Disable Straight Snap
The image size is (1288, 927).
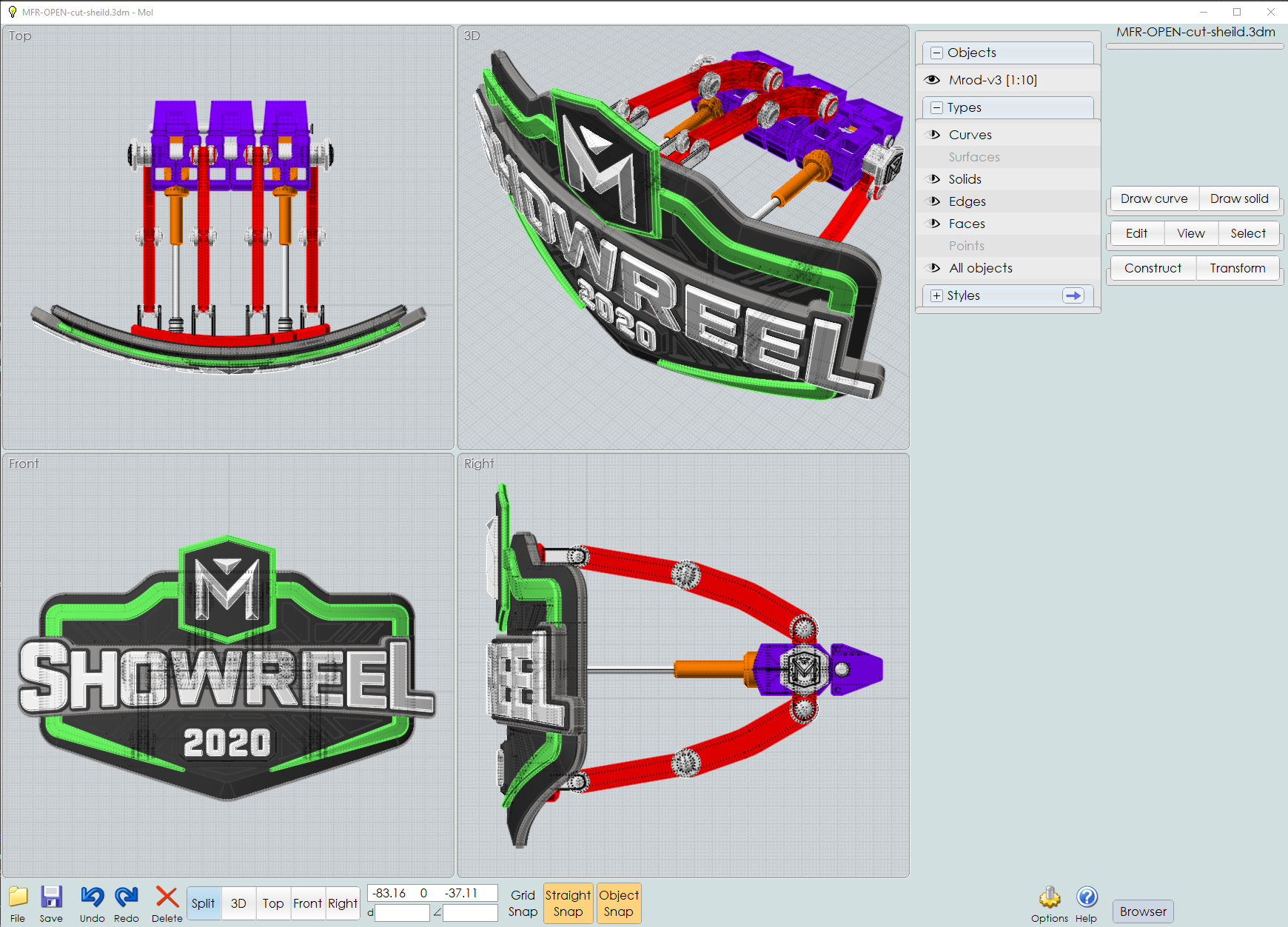click(x=568, y=903)
